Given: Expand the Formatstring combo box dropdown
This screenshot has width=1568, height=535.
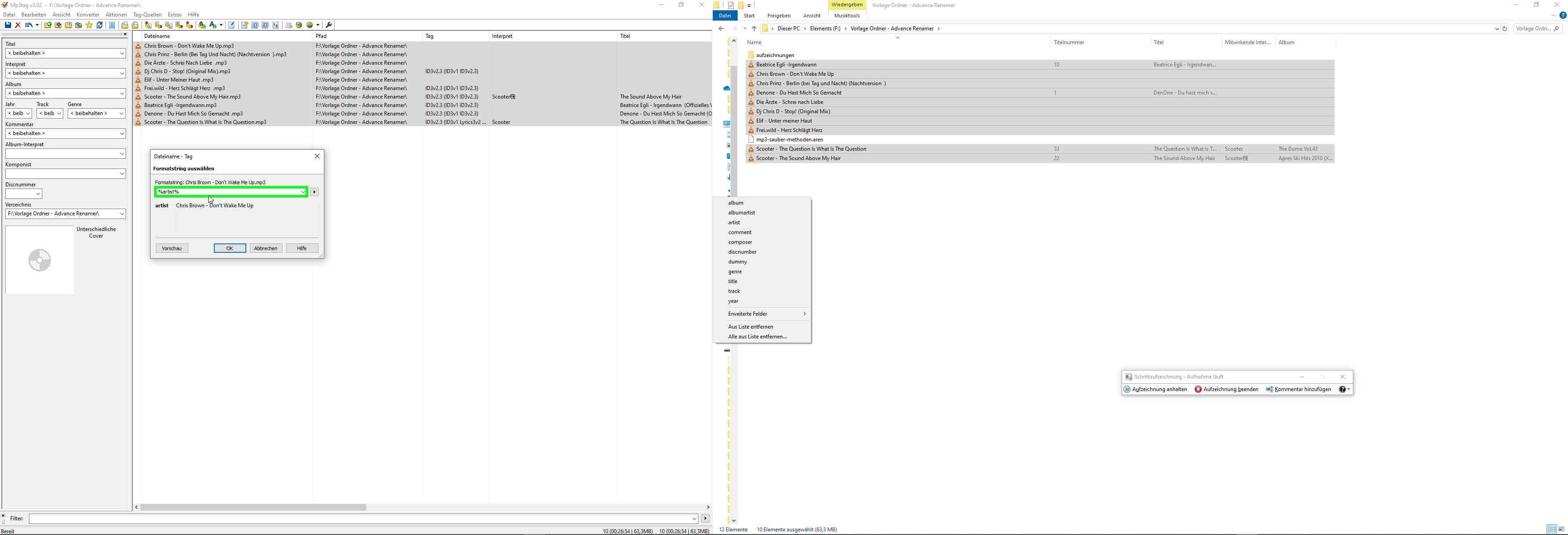Looking at the screenshot, I should click(303, 192).
